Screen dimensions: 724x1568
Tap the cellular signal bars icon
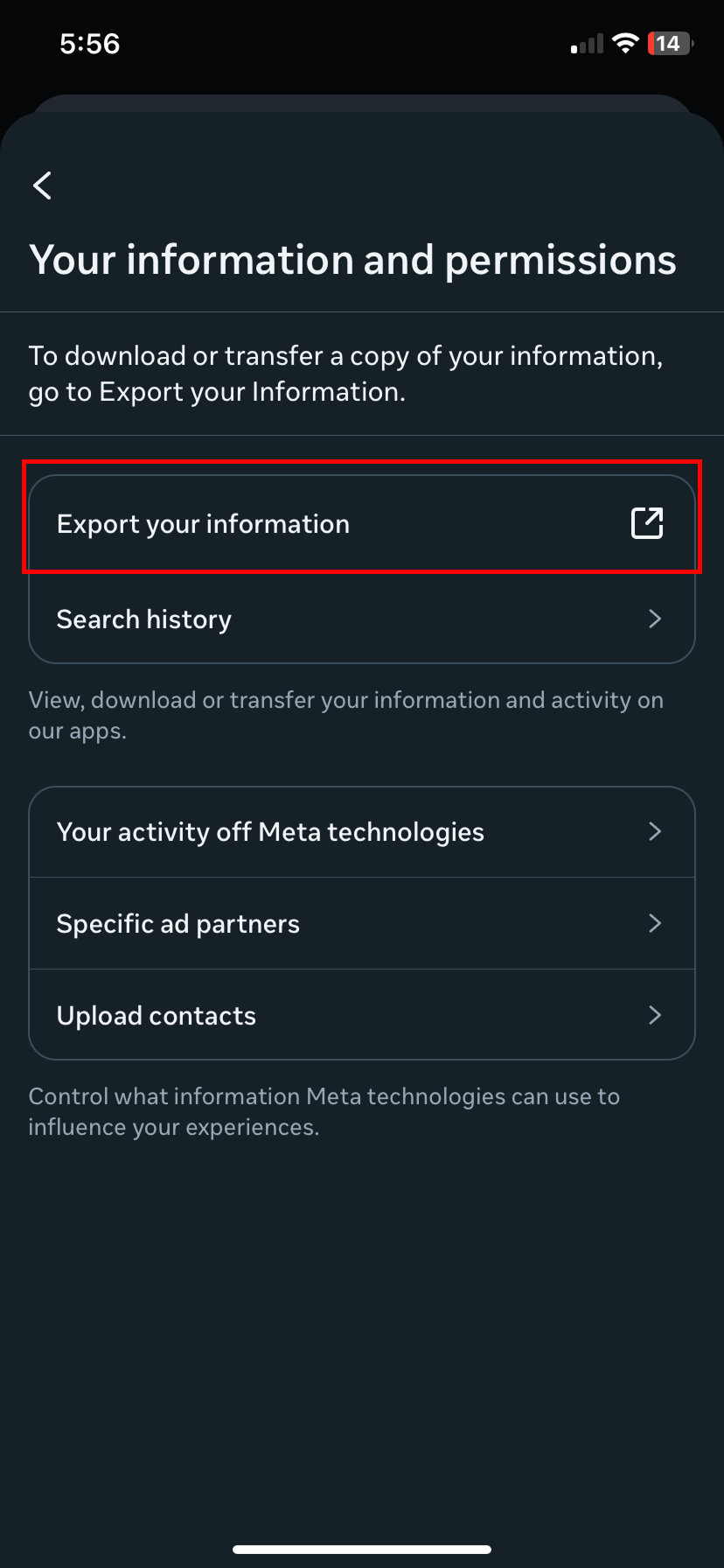coord(587,44)
